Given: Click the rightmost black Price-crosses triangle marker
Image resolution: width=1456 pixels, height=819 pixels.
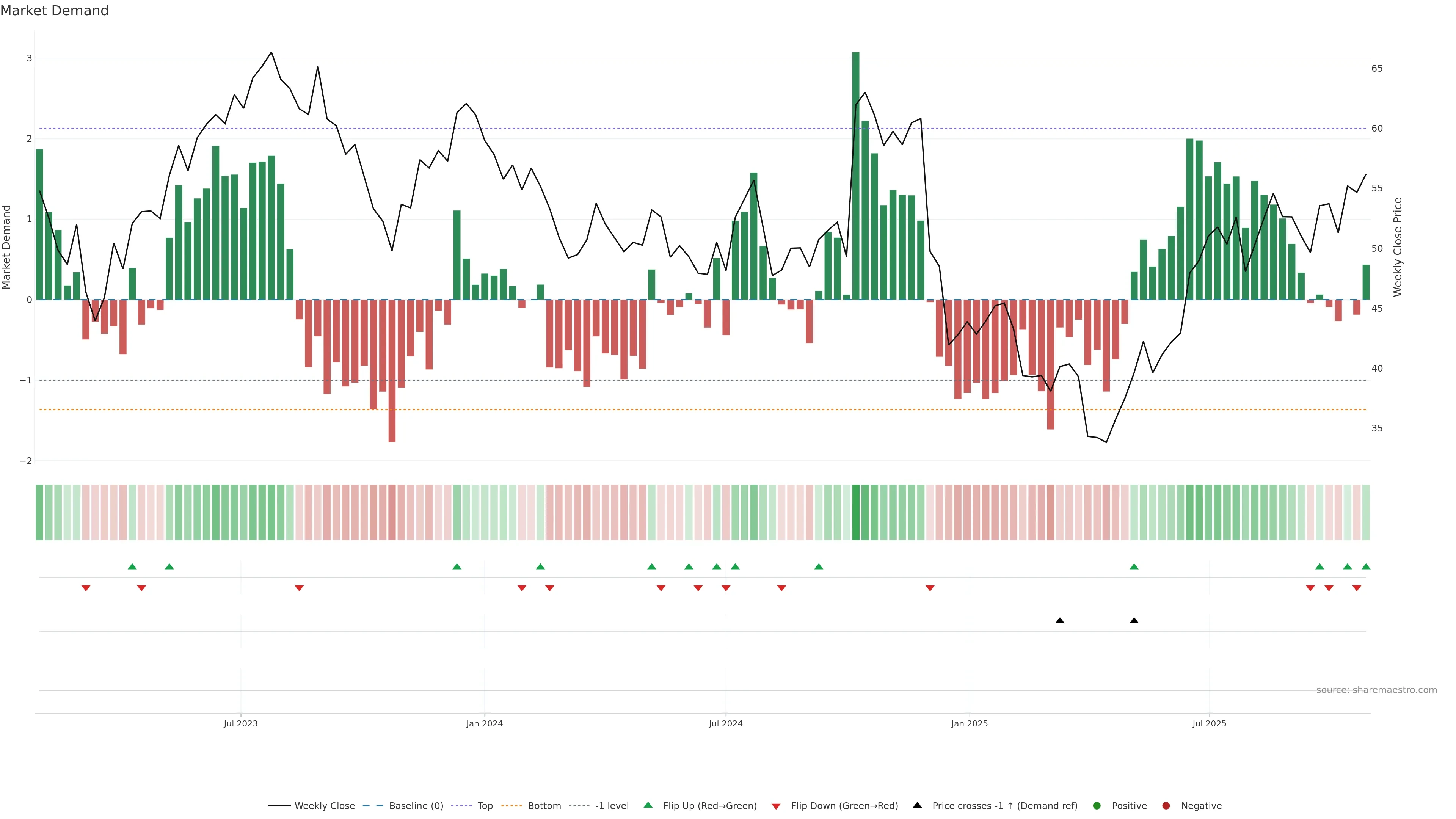Looking at the screenshot, I should tap(1134, 621).
